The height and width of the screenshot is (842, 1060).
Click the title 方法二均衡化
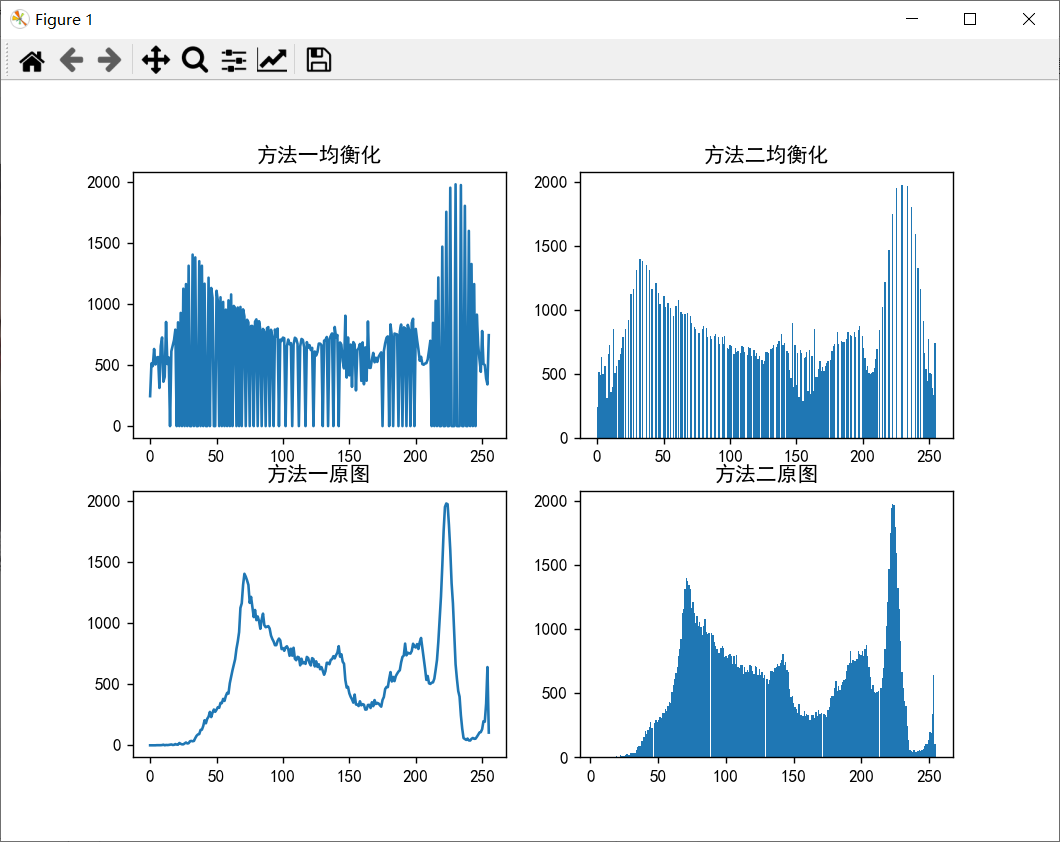[766, 155]
